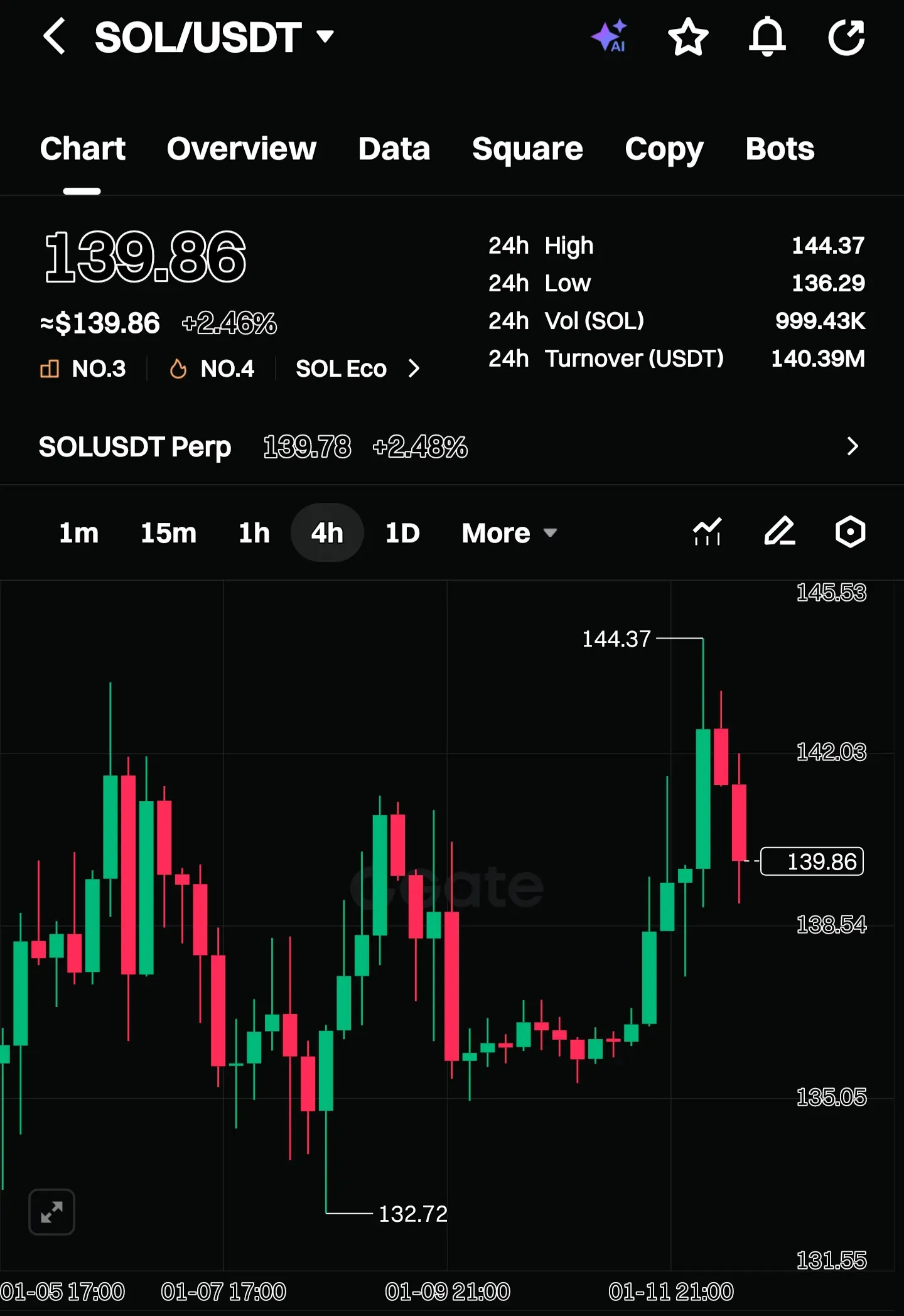Viewport: 904px width, 1316px height.
Task: Go to the Bots tab
Action: (x=780, y=149)
